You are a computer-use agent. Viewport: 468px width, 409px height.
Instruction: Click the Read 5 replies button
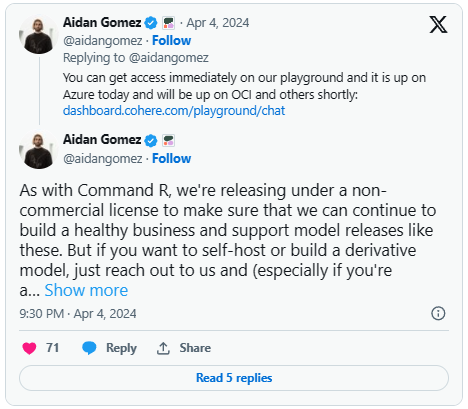tap(234, 378)
